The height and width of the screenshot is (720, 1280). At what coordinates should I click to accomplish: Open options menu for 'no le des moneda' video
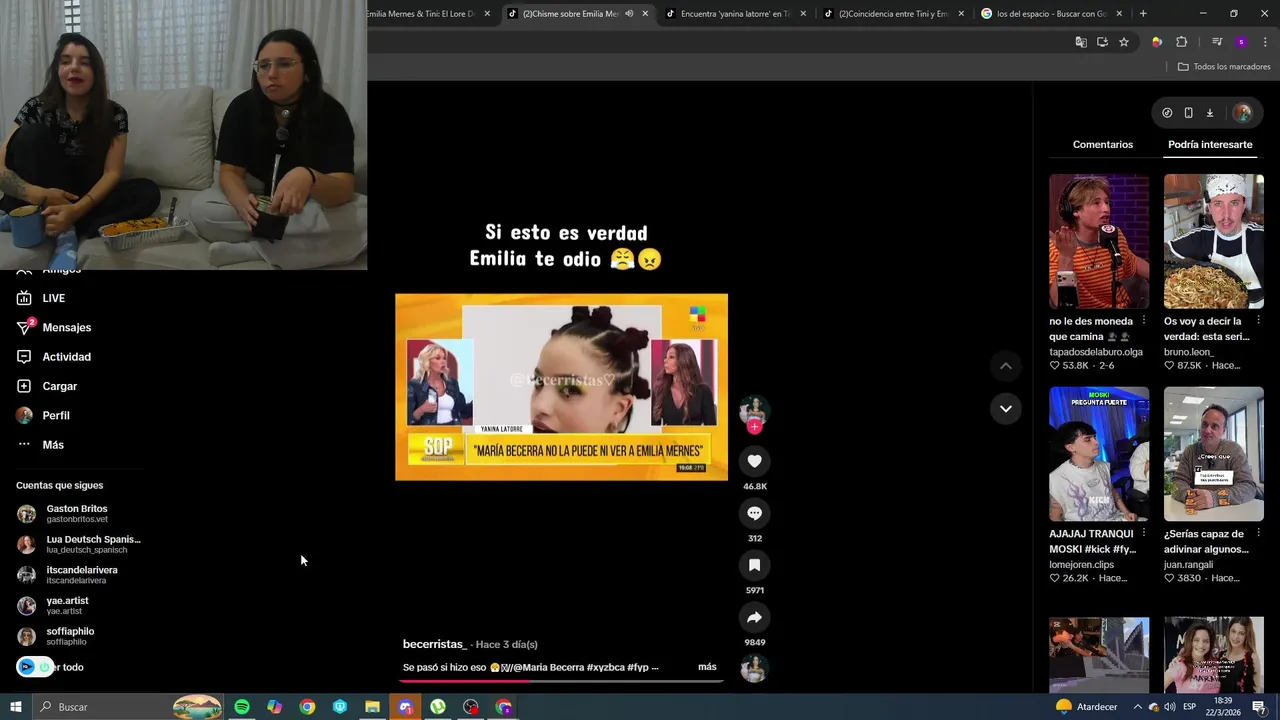[1143, 321]
